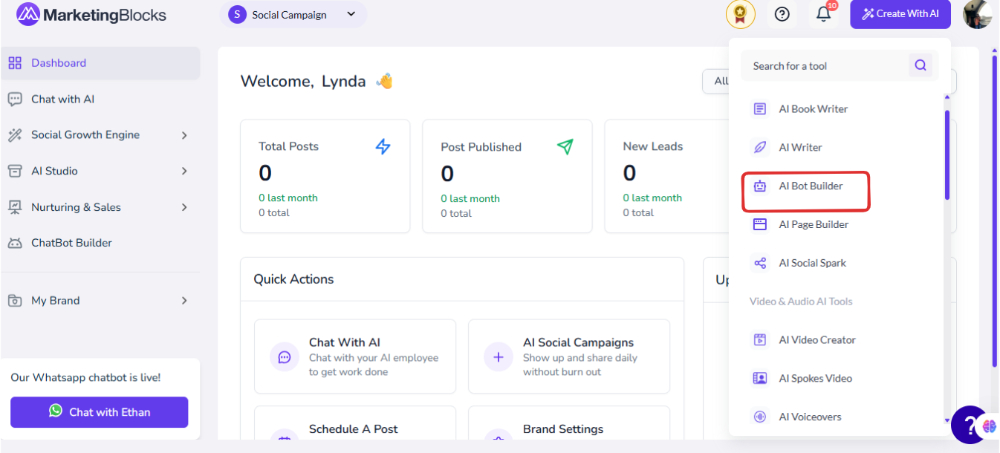Viewport: 1000px width, 453px height.
Task: Open the help question mark icon
Action: pos(782,14)
